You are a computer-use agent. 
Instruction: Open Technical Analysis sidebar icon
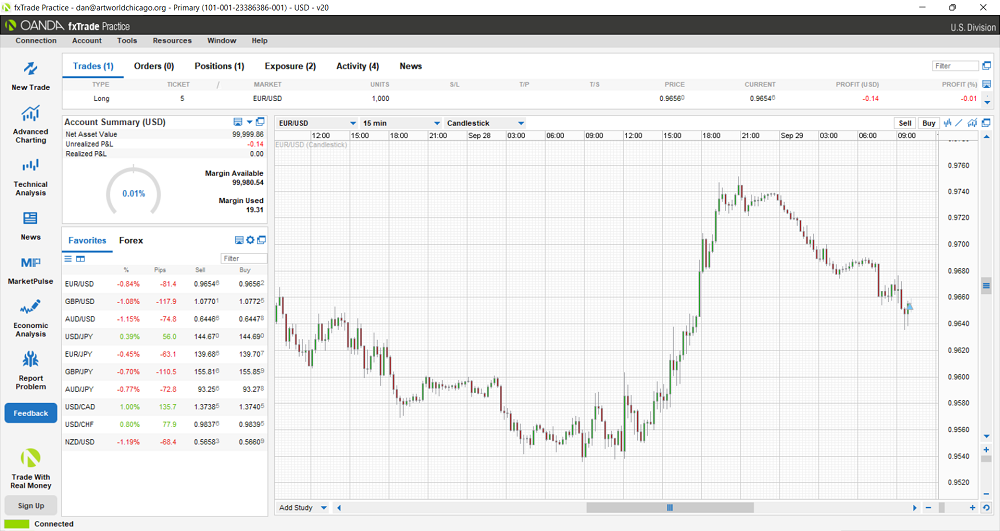31,166
